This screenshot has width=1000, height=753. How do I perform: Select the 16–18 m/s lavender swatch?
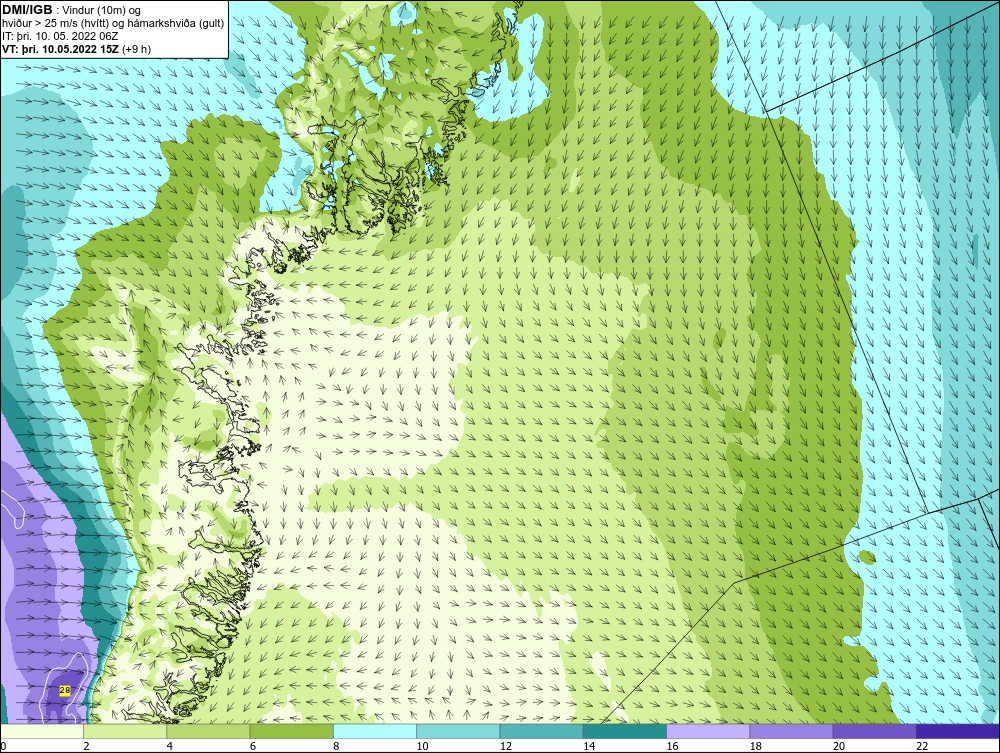[x=708, y=731]
